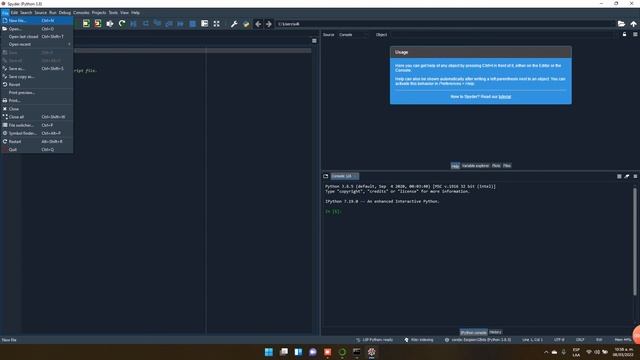This screenshot has height=360, width=640.
Task: Click the conda environment status bar entry
Action: point(478,340)
